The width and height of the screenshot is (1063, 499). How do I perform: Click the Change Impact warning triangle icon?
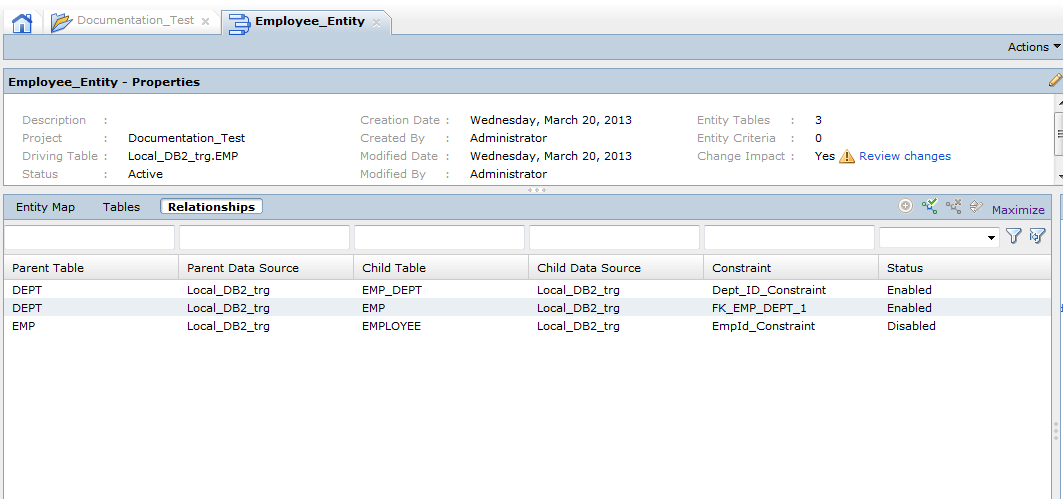tap(847, 156)
